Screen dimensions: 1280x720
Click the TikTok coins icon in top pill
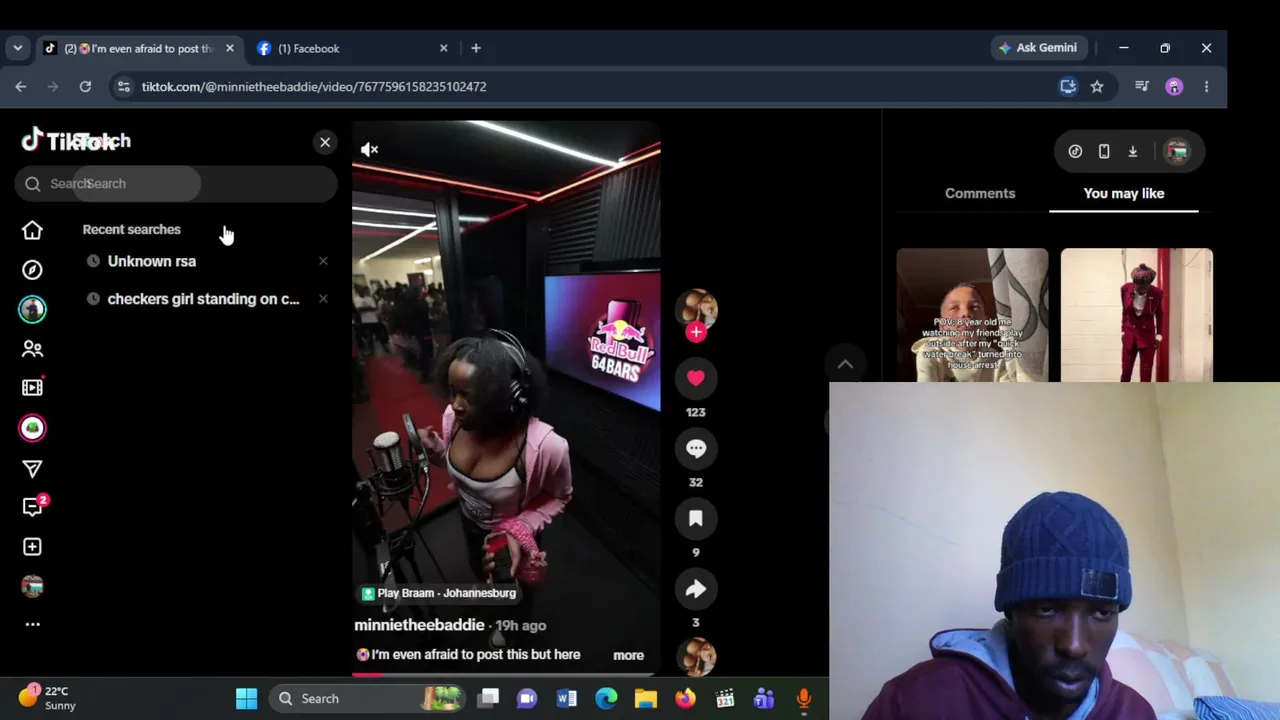tap(1075, 151)
